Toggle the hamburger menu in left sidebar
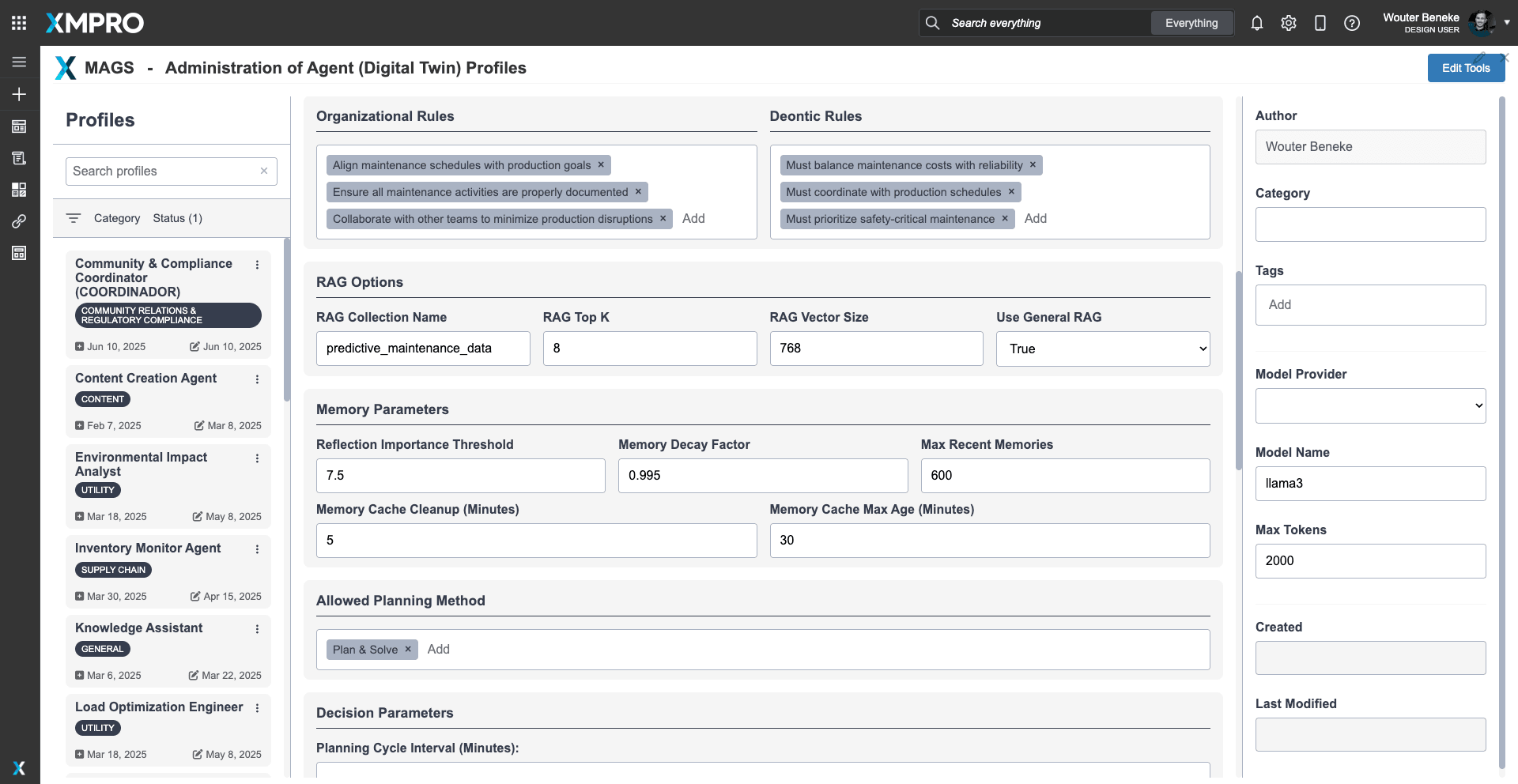This screenshot has width=1518, height=784. [19, 62]
